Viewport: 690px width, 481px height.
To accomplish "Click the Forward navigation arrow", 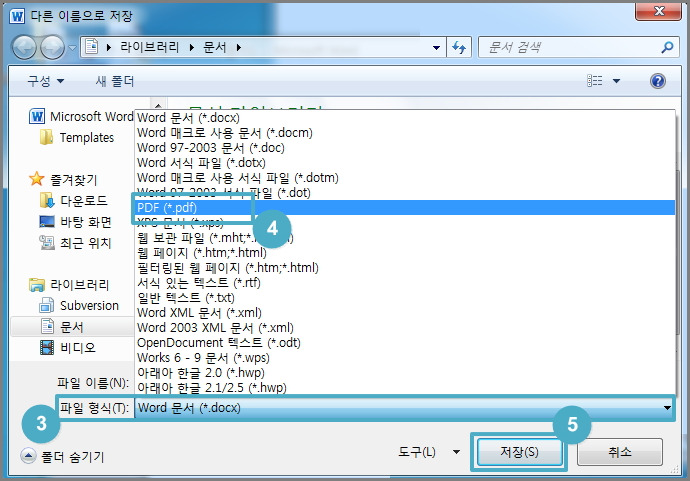I will 53,47.
